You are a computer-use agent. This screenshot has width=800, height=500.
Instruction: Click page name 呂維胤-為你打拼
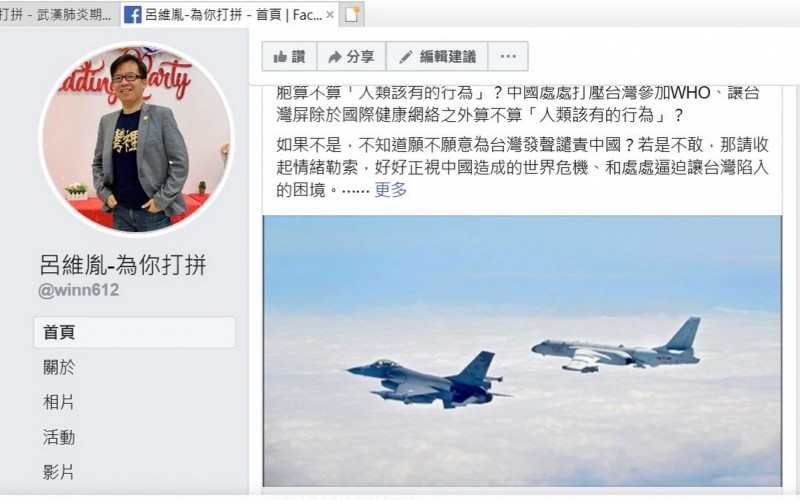point(123,265)
